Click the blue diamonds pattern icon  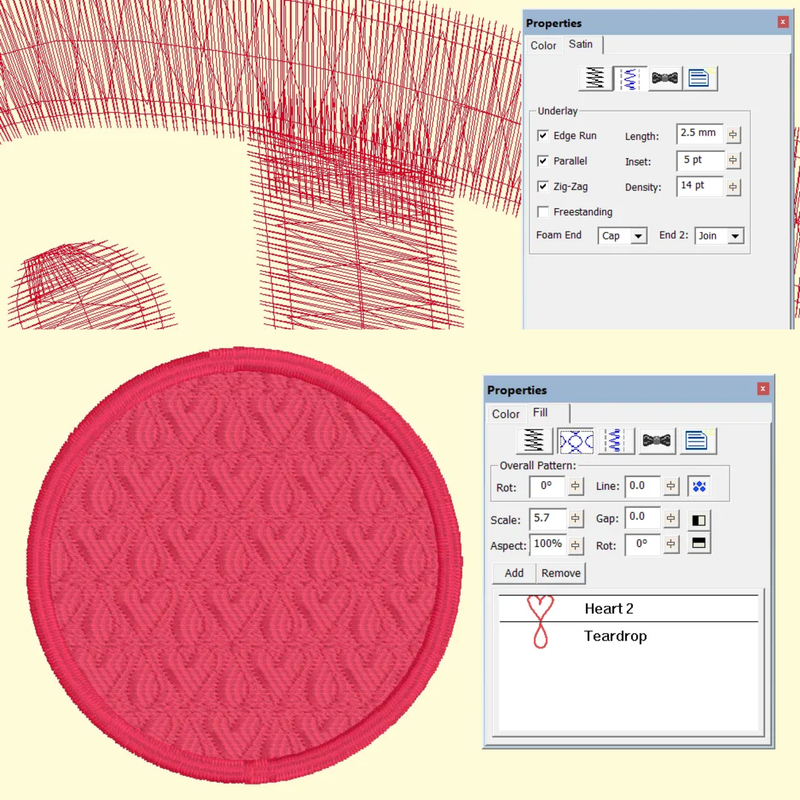point(699,486)
